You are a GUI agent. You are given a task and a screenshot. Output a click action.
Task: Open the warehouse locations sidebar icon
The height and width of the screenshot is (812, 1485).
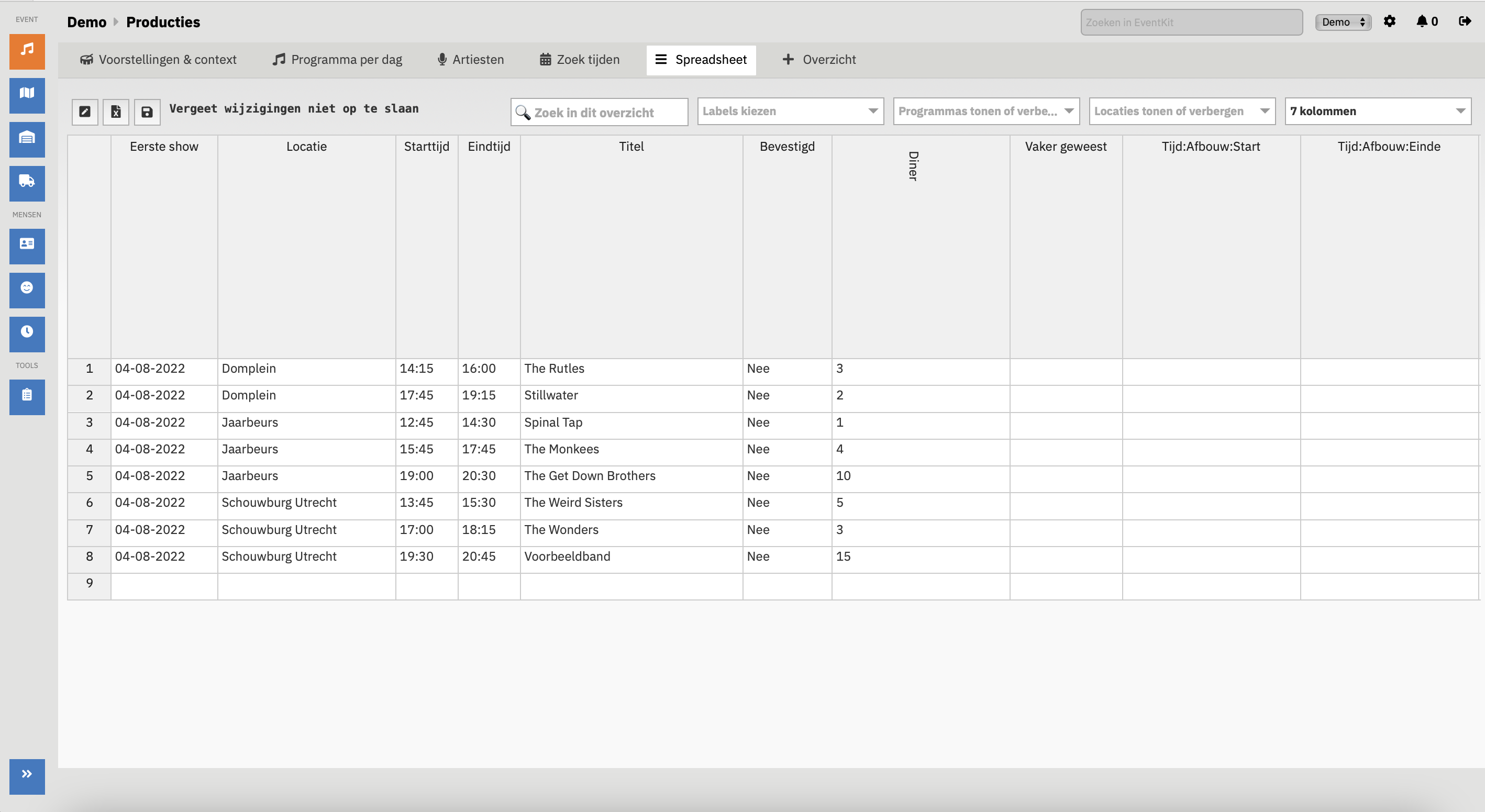point(27,139)
